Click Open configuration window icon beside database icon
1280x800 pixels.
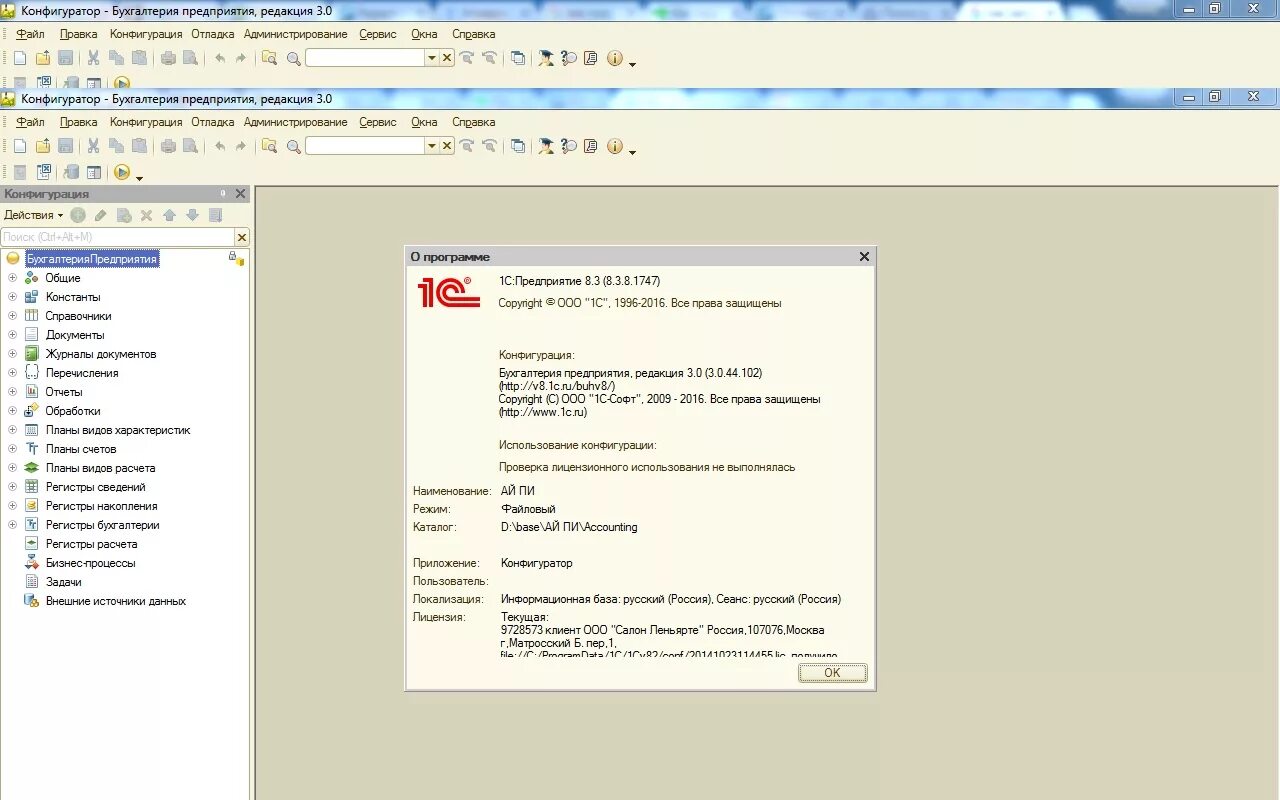tap(93, 172)
